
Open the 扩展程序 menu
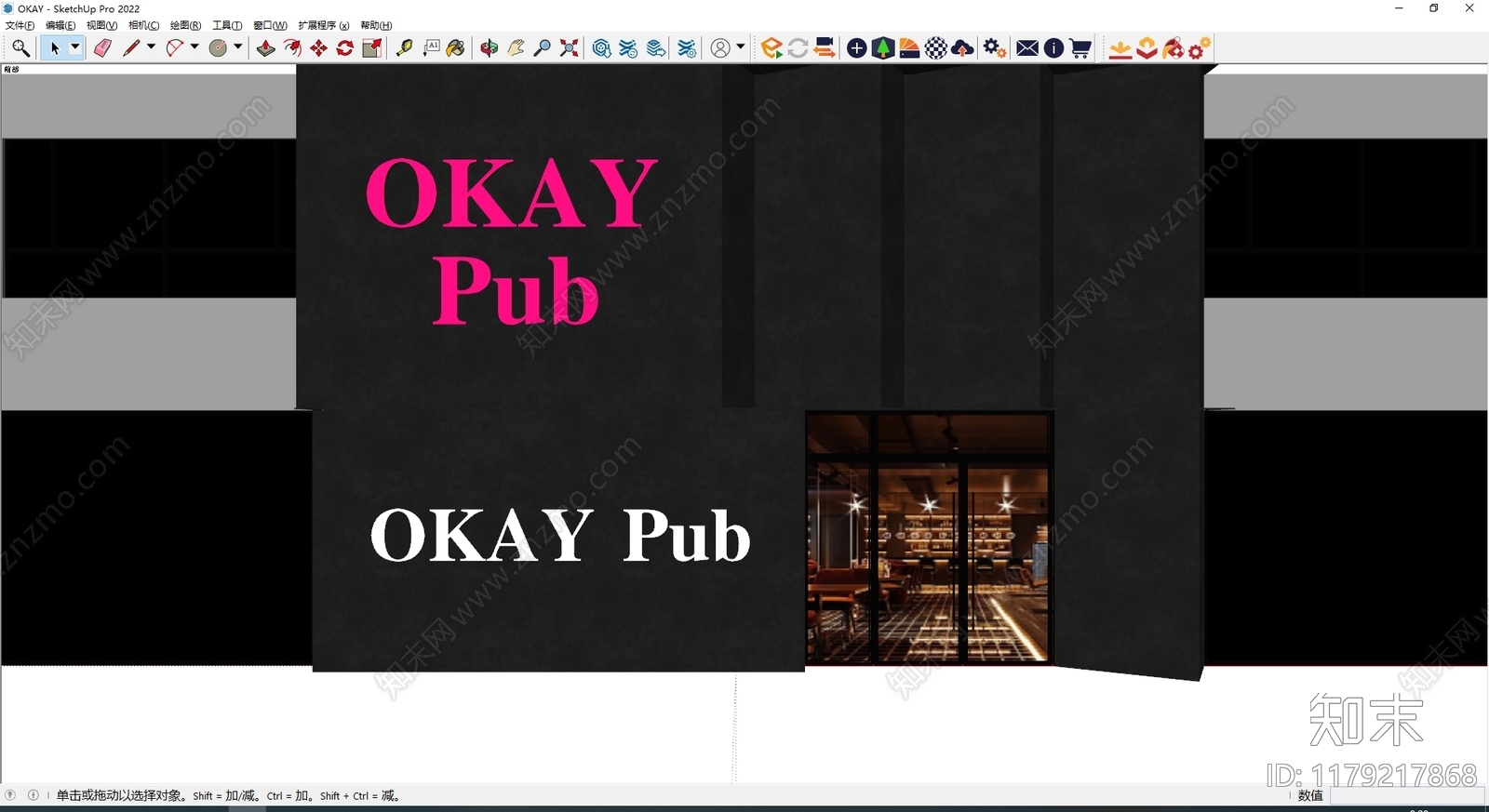tap(324, 25)
